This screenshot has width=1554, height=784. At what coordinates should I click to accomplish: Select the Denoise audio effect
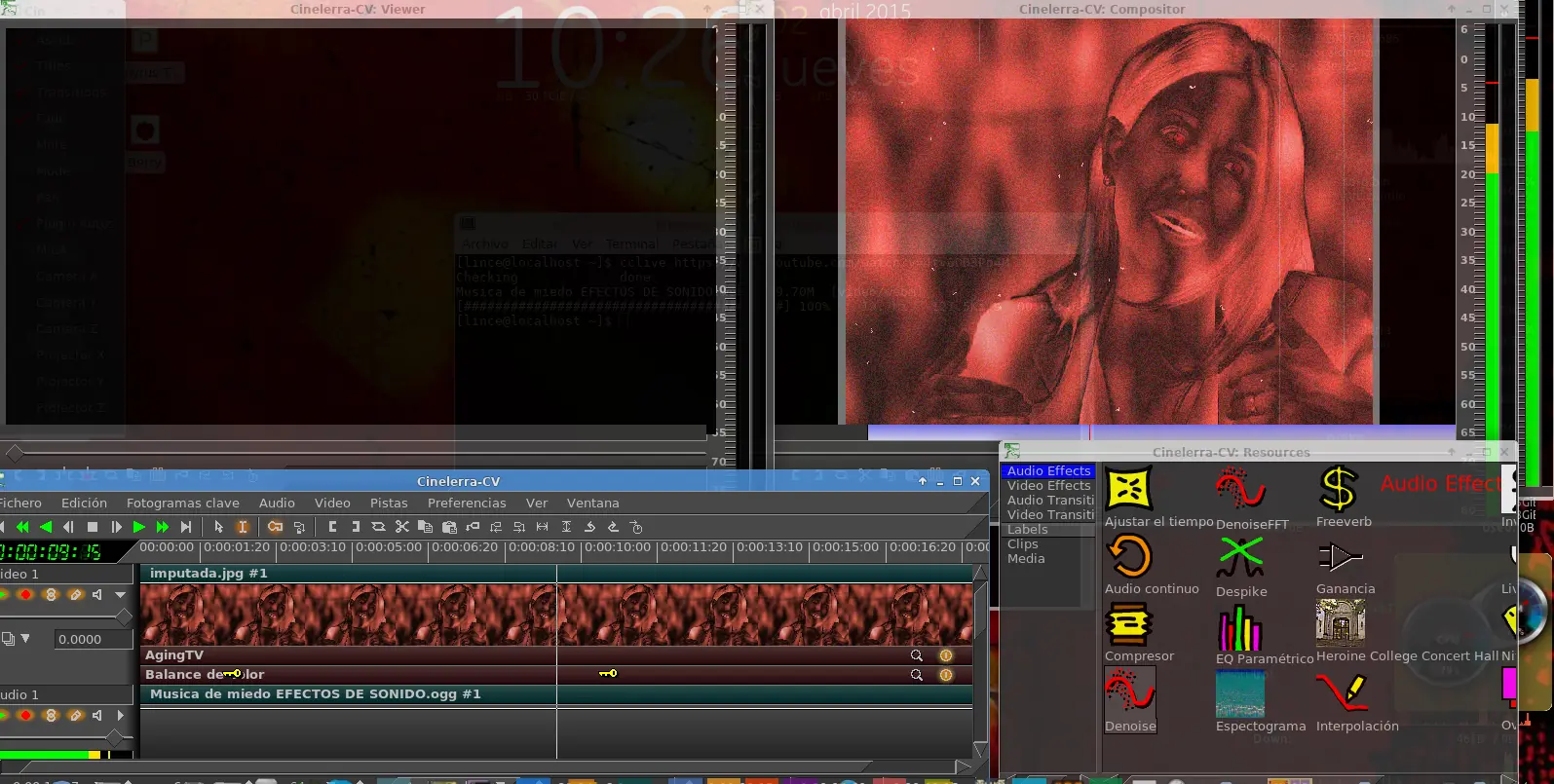click(1130, 700)
